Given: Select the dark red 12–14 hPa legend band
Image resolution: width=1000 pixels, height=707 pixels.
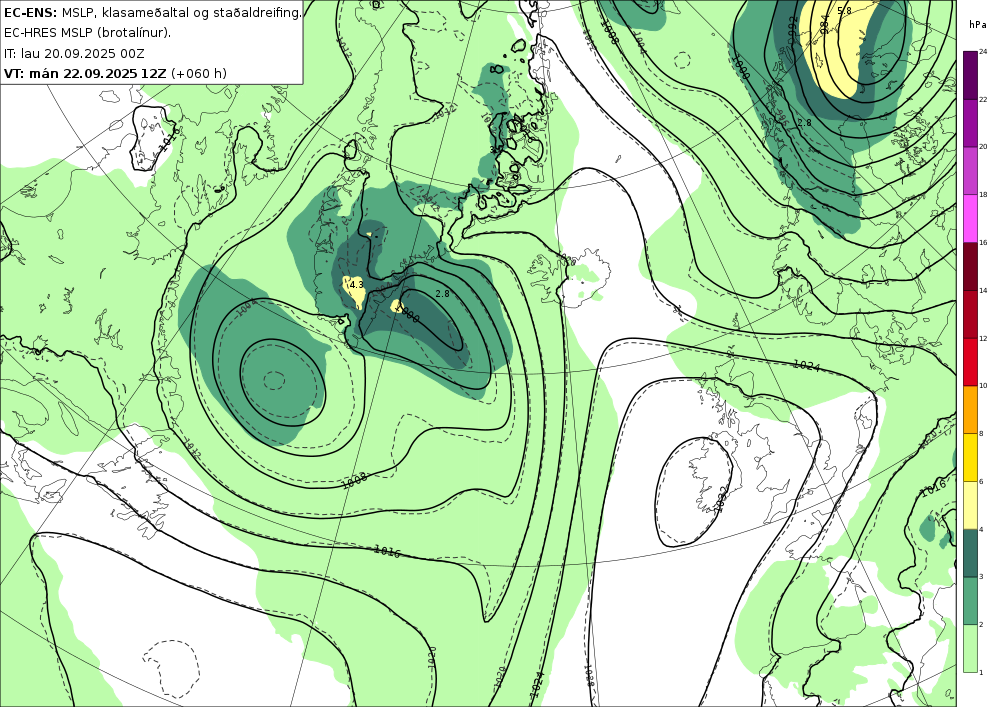Looking at the screenshot, I should pyautogui.click(x=970, y=314).
